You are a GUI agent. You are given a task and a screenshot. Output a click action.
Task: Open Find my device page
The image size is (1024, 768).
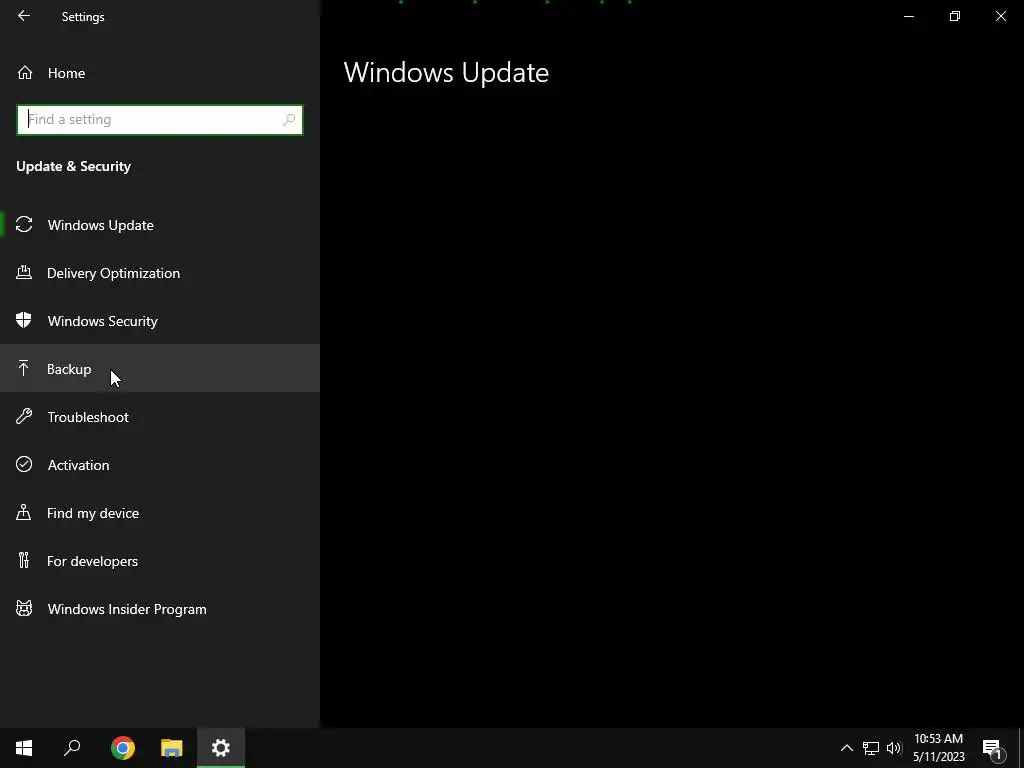[160, 513]
